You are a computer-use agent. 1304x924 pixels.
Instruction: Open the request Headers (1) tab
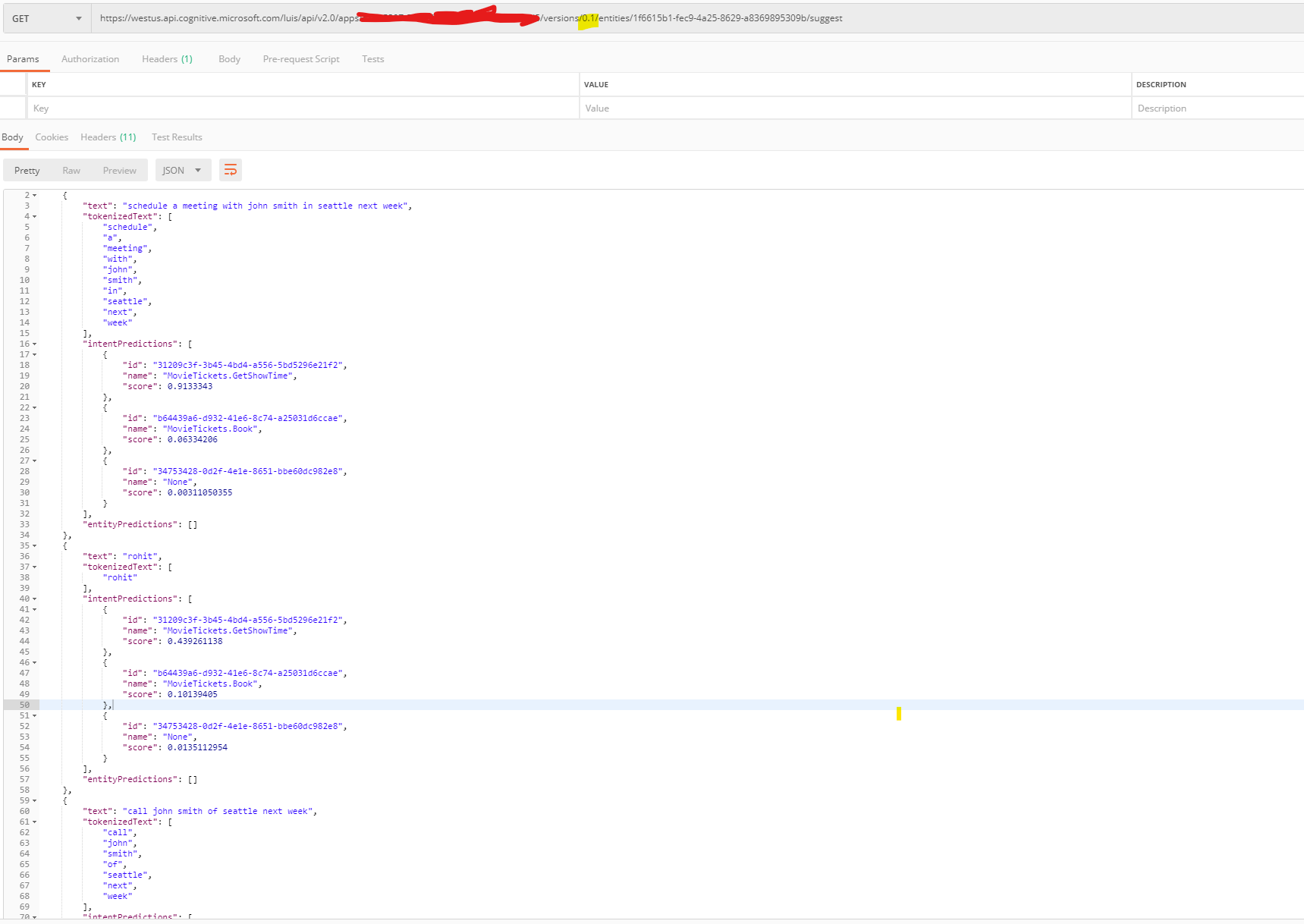point(166,58)
